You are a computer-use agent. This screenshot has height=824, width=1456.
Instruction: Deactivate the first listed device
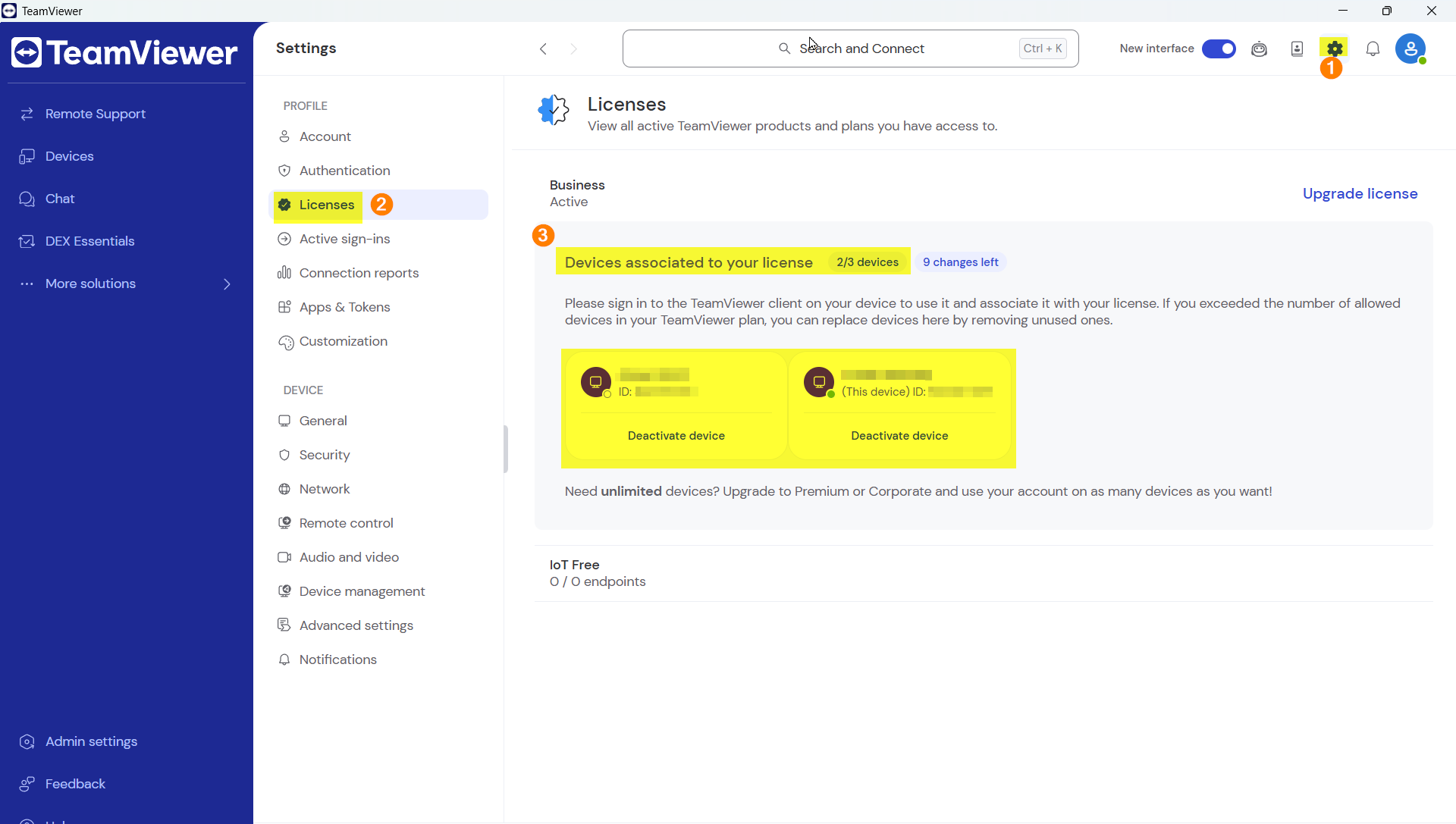676,436
